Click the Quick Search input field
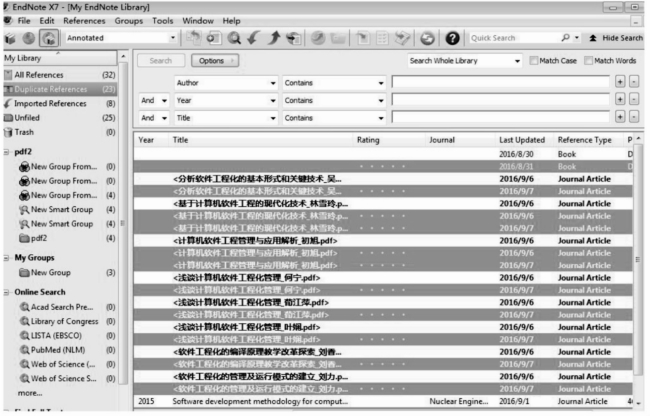The image size is (650, 416). coord(514,38)
